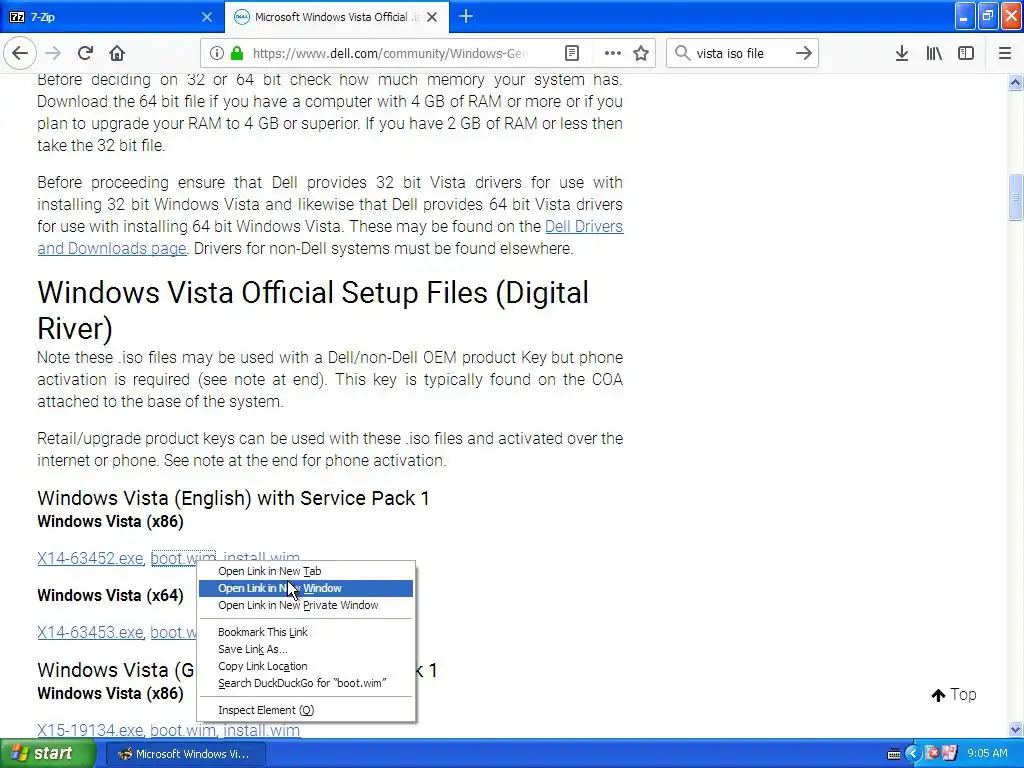The height and width of the screenshot is (768, 1024).
Task: Select Bookmark This Link
Action: pos(306,632)
